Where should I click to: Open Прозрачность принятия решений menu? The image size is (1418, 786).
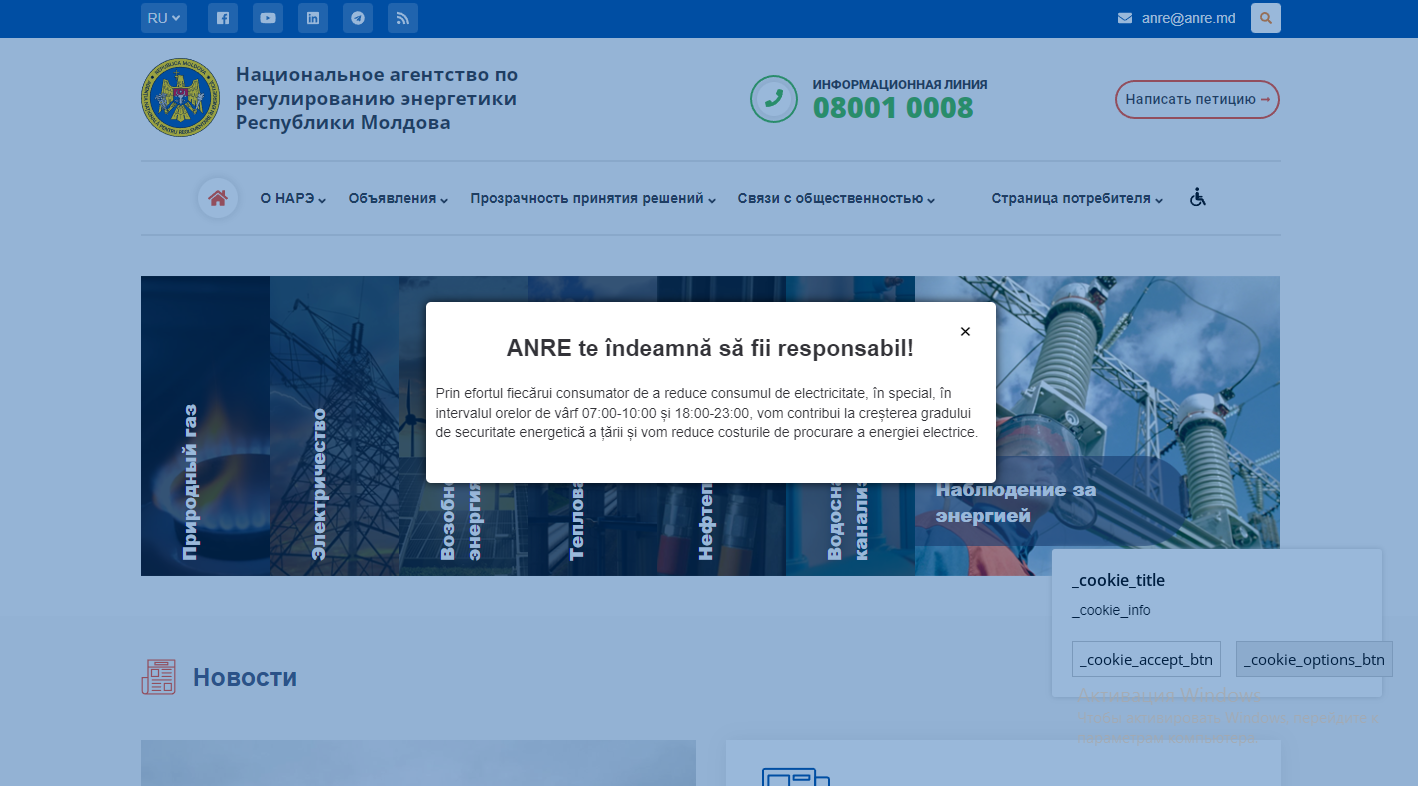[593, 199]
